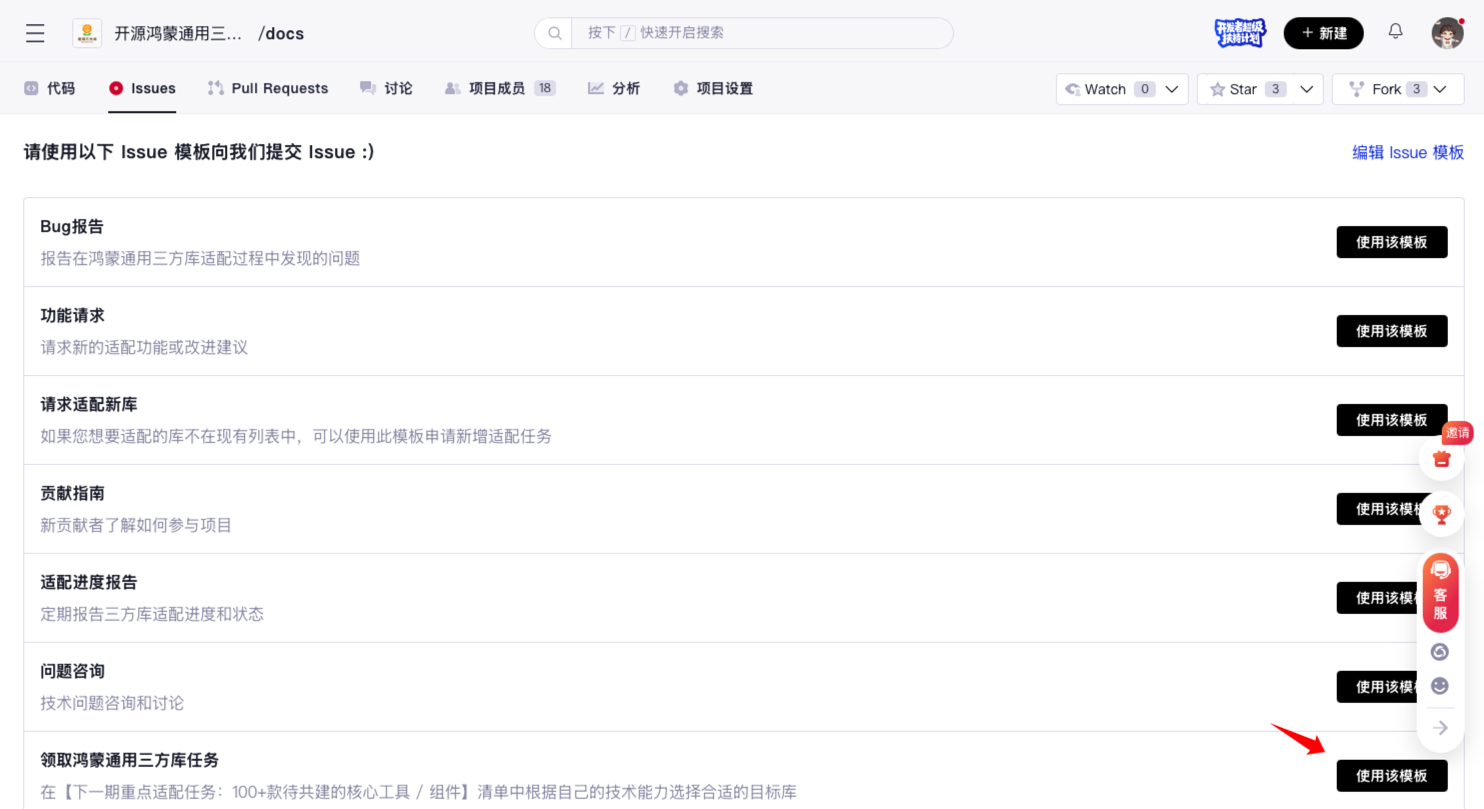
Task: Fork this repository
Action: pos(1386,89)
